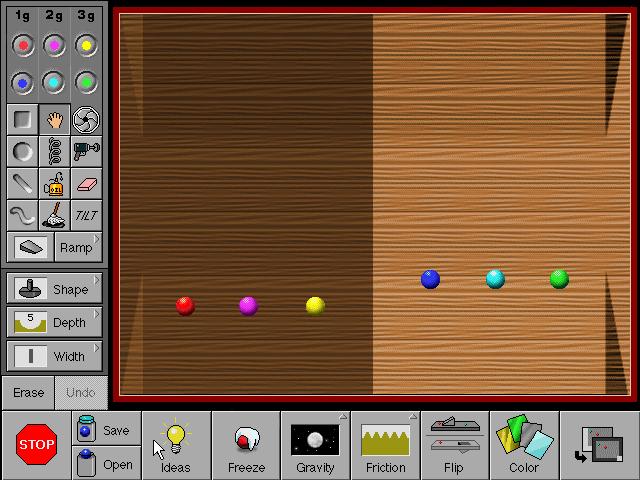Click the yellow marble on the board
640x480 pixels.
pos(315,306)
